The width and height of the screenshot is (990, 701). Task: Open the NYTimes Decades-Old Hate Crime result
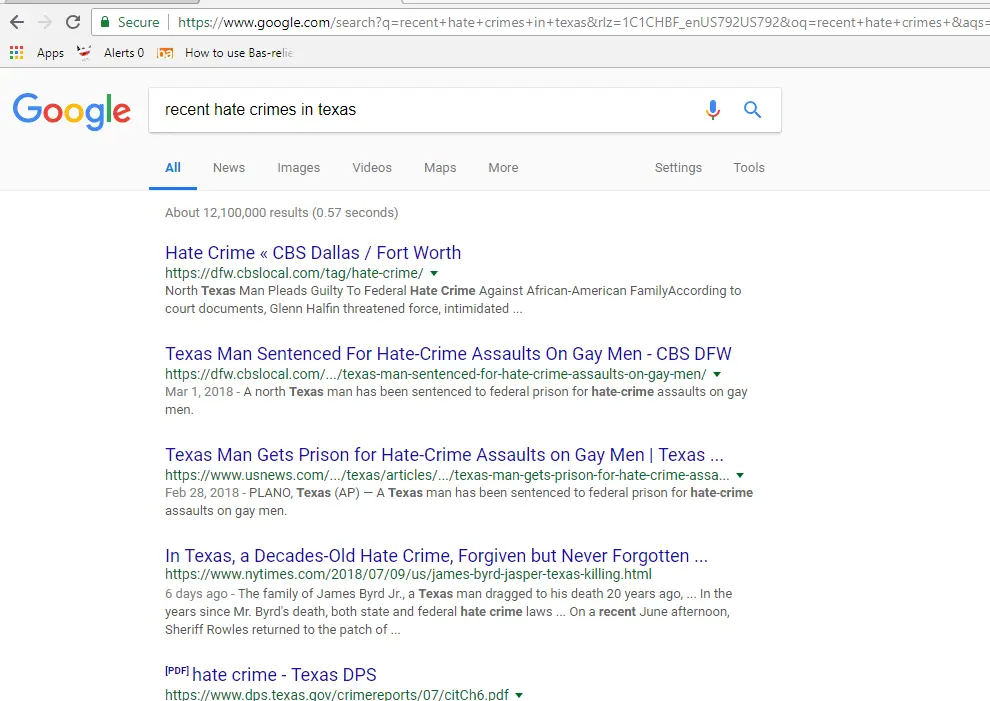pos(436,556)
